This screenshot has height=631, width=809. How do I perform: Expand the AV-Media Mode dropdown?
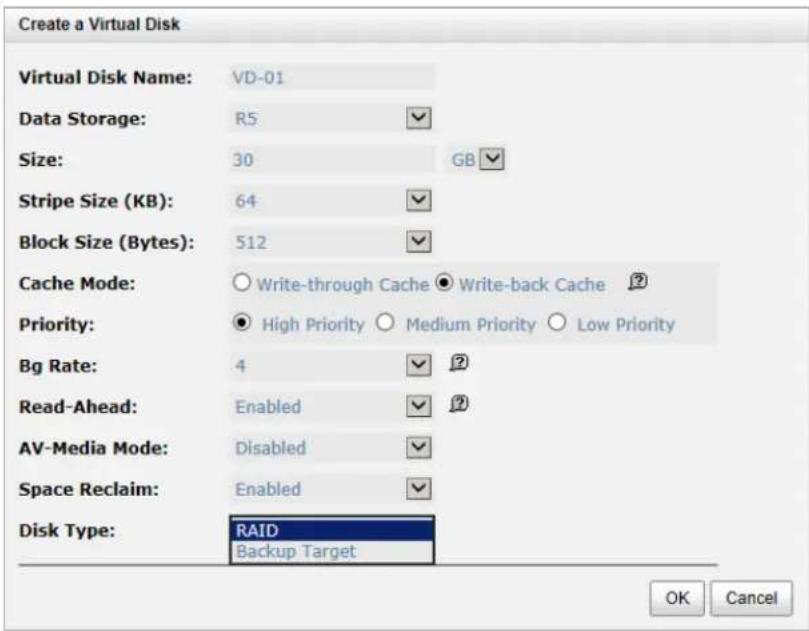(418, 448)
